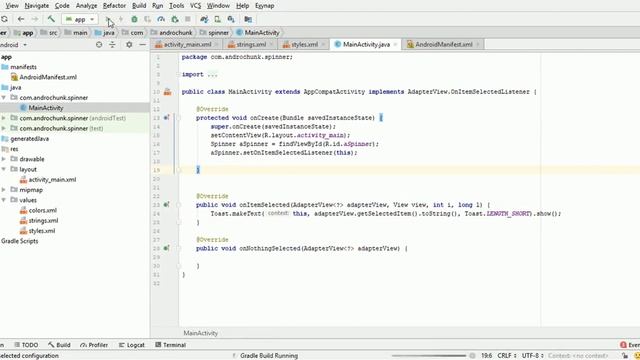
Task: Click Run with Coverage icon
Action: tap(147, 19)
